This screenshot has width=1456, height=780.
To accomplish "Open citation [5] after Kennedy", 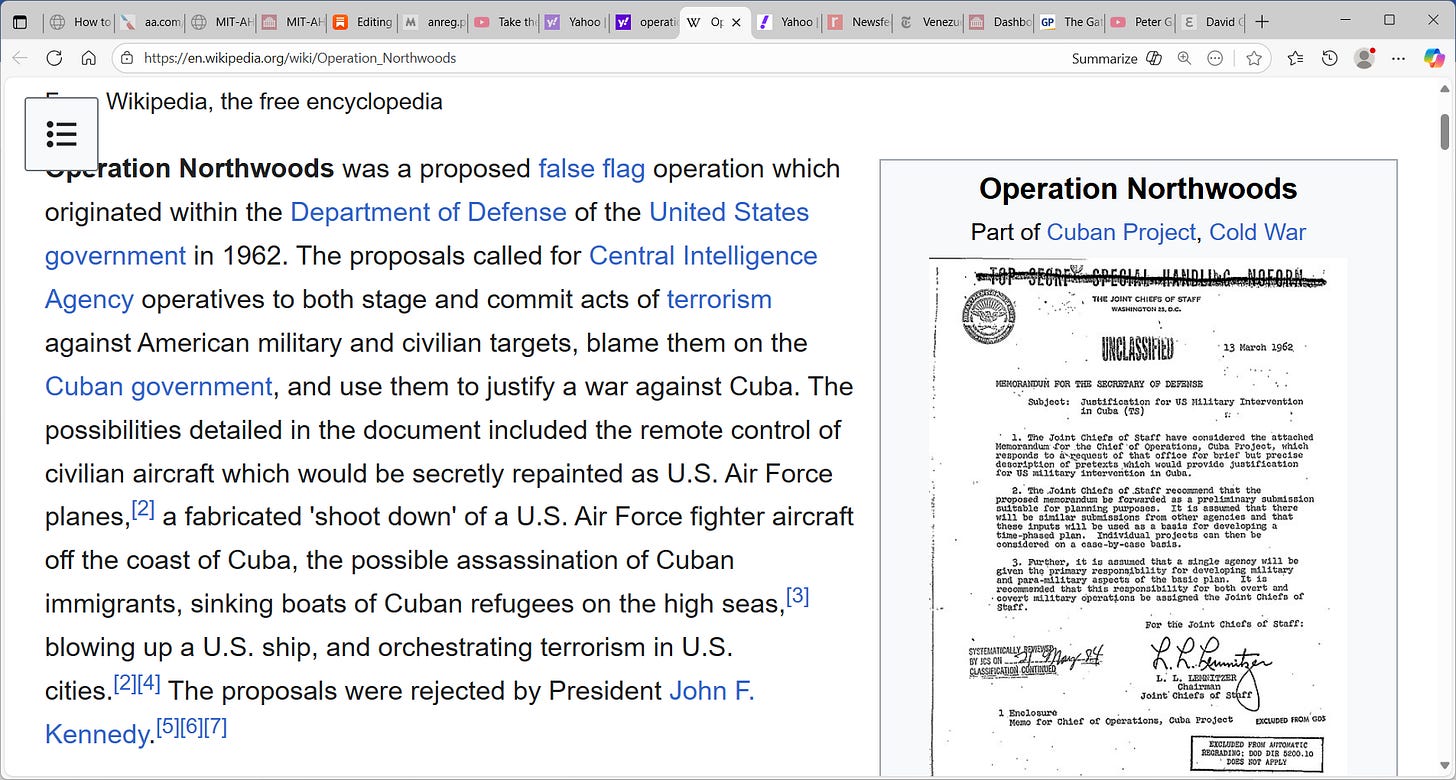I will coord(168,727).
